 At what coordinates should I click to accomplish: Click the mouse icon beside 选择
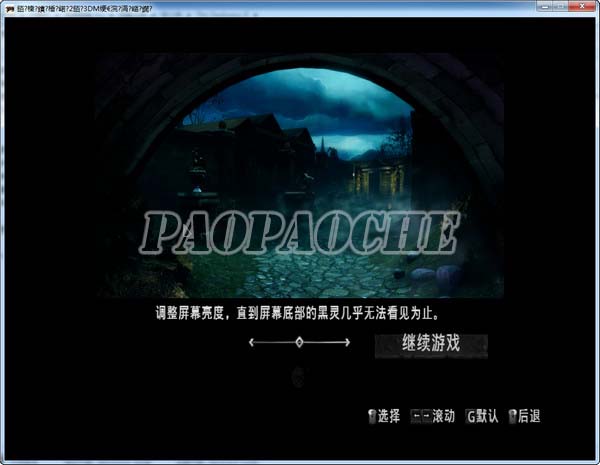[372, 416]
